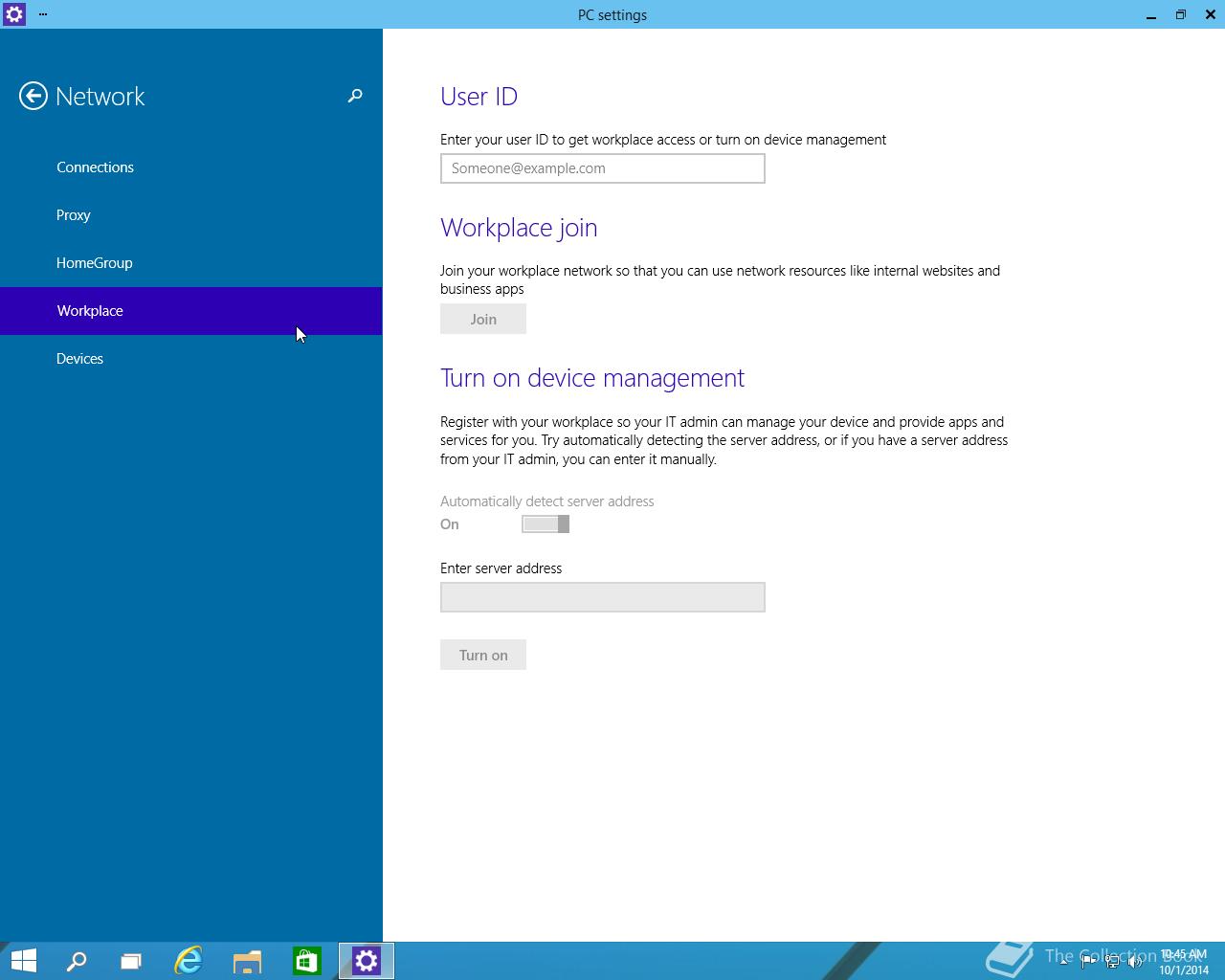Click the Enter server address field
Image resolution: width=1225 pixels, height=980 pixels.
(x=603, y=597)
